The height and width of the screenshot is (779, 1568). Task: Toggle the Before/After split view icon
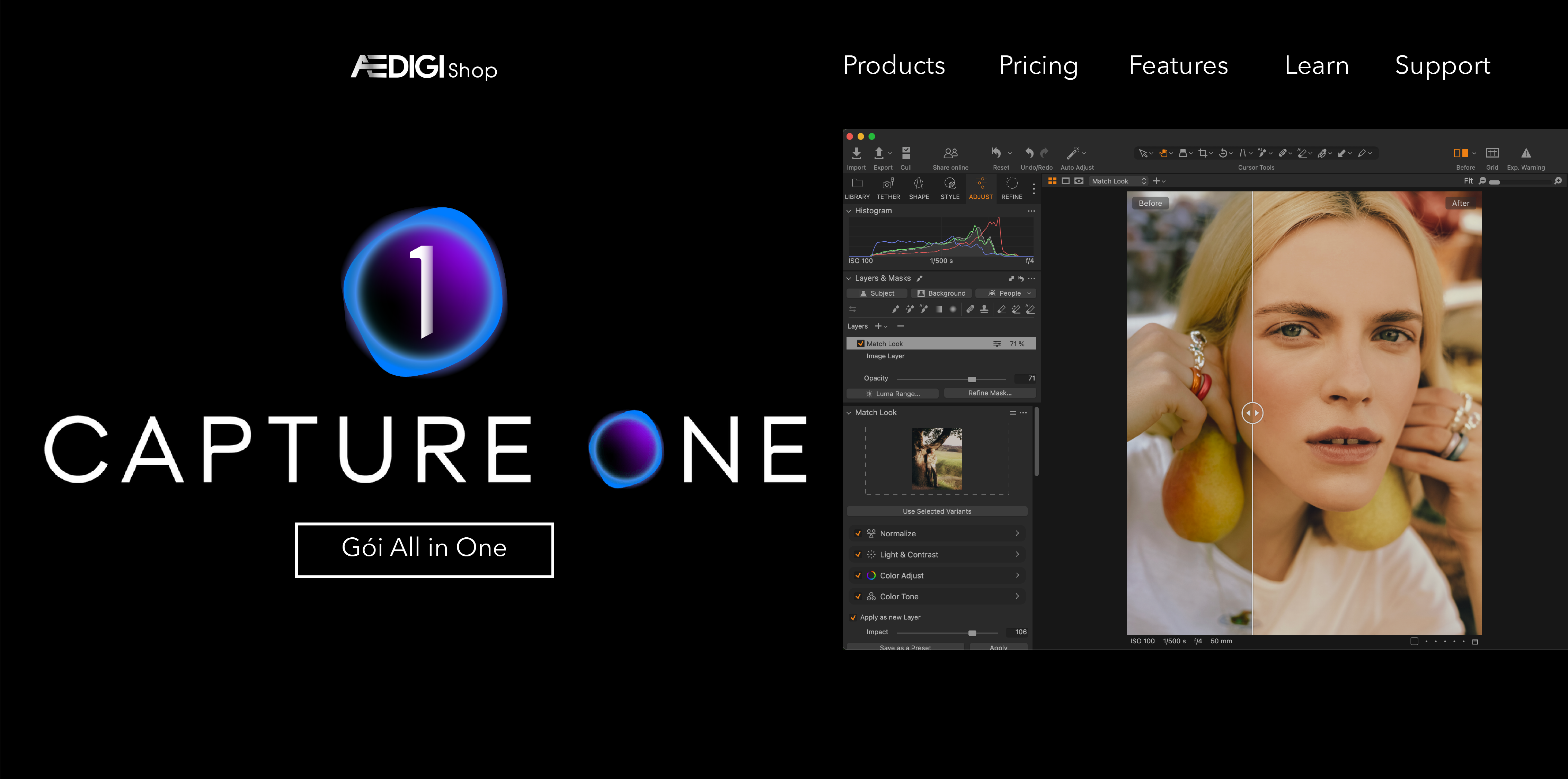click(1460, 153)
